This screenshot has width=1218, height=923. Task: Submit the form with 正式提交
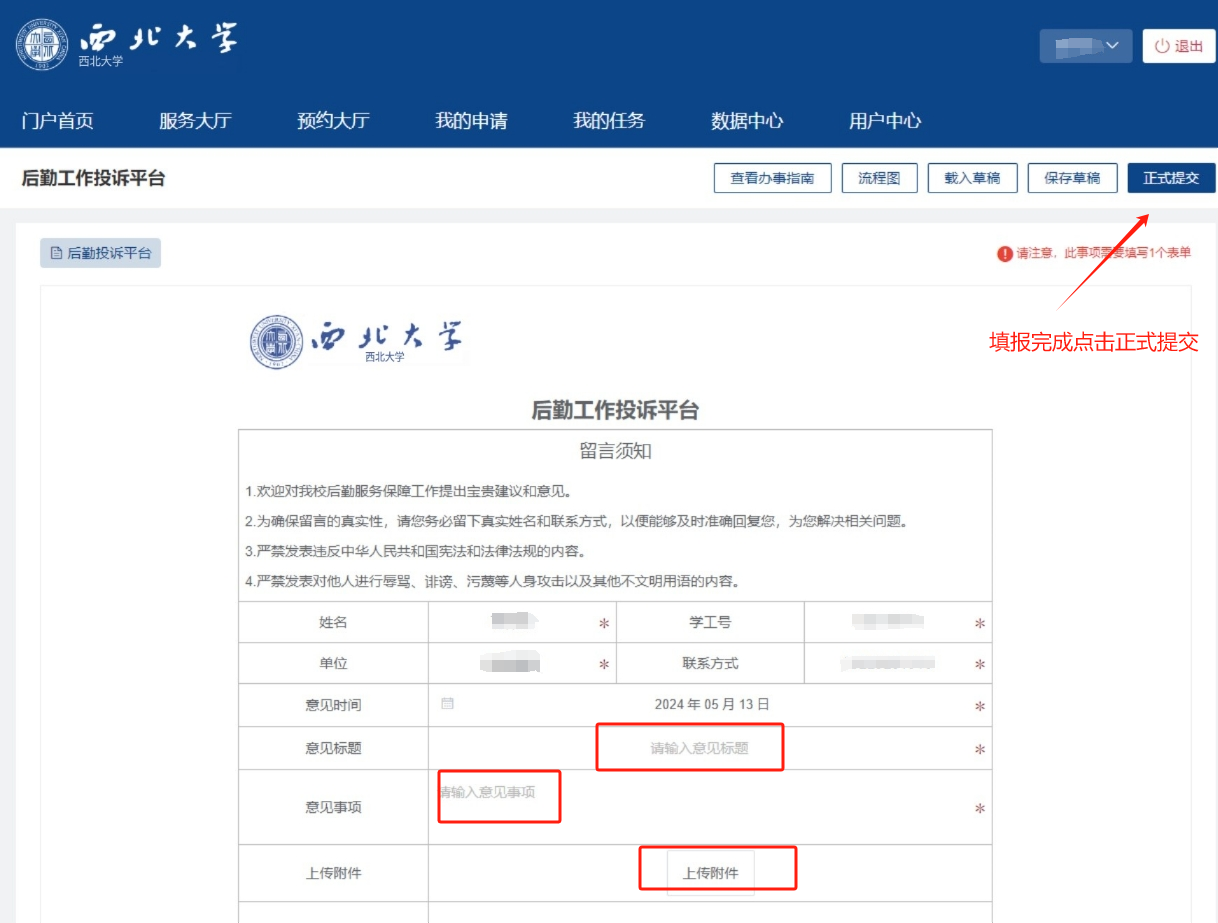click(x=1170, y=178)
